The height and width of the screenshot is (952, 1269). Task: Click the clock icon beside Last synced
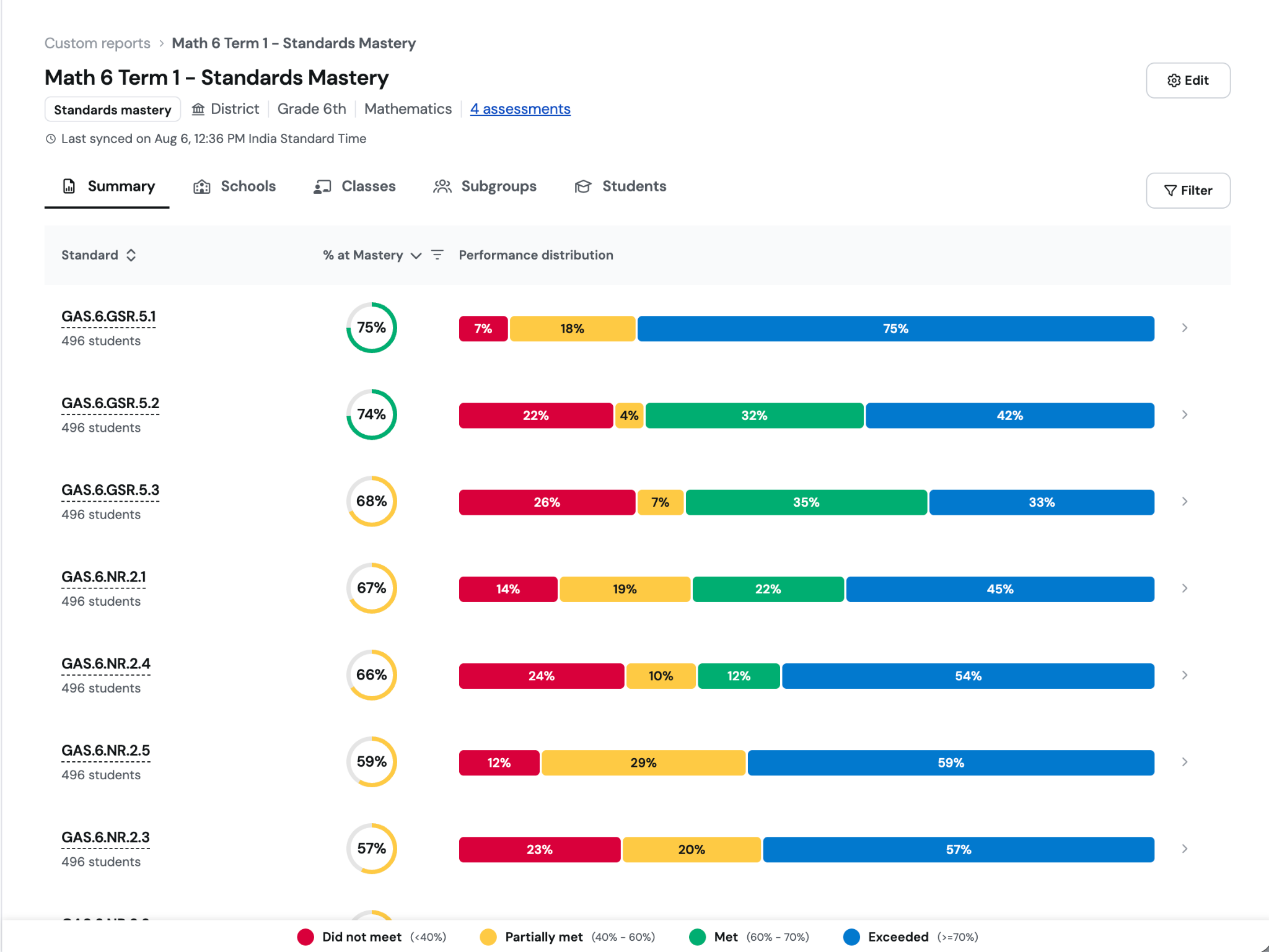(51, 139)
